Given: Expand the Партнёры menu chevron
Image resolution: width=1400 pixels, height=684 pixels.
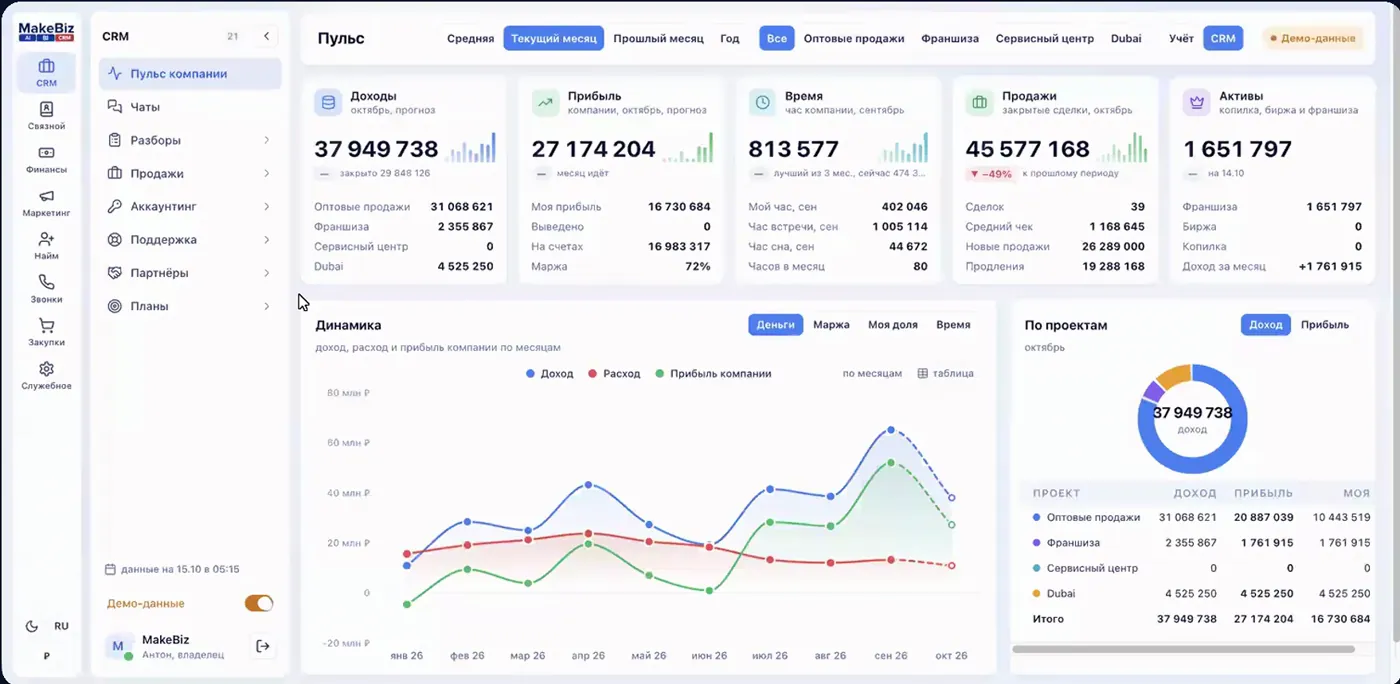Looking at the screenshot, I should point(267,272).
